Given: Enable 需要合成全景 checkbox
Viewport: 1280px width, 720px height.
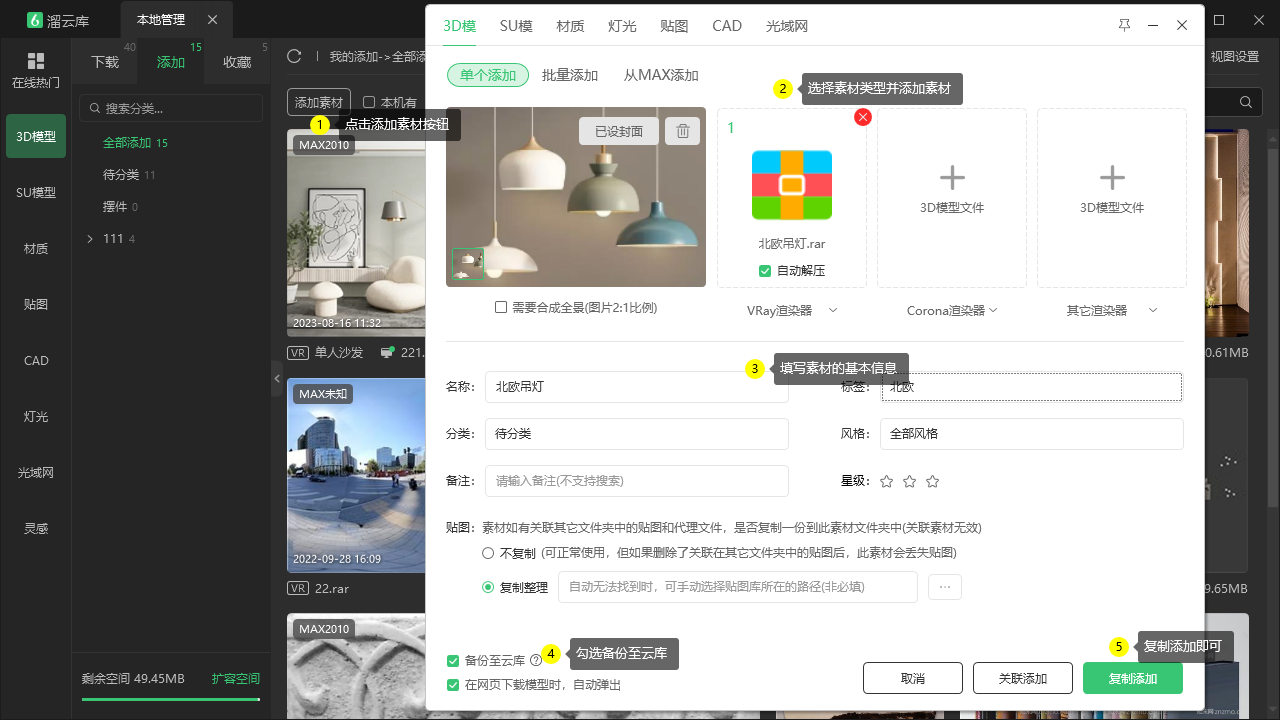Looking at the screenshot, I should pos(501,308).
